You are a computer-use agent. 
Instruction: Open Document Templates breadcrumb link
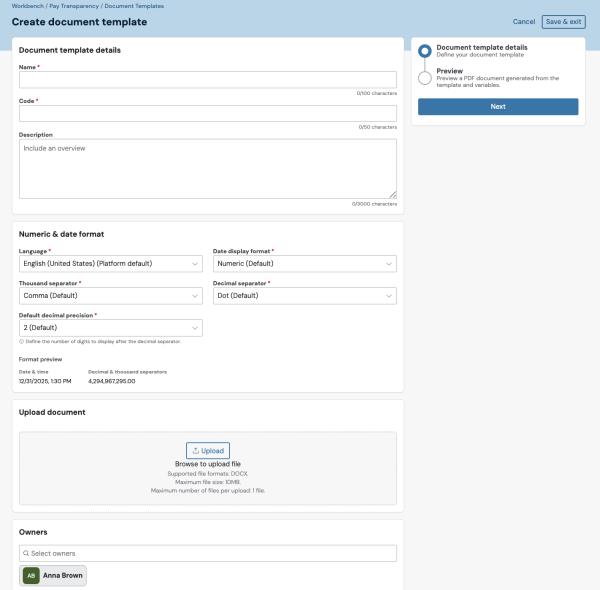click(x=134, y=6)
